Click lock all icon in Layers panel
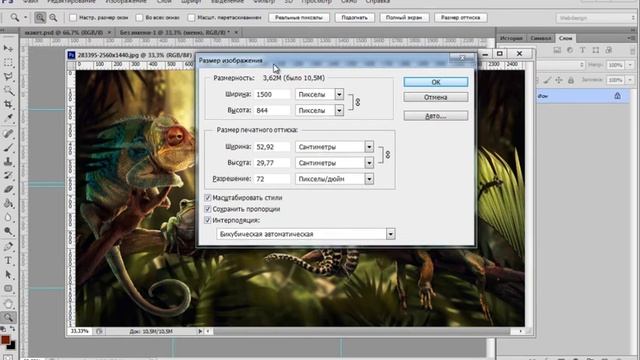Image resolution: width=640 pixels, height=360 pixels. tap(571, 80)
